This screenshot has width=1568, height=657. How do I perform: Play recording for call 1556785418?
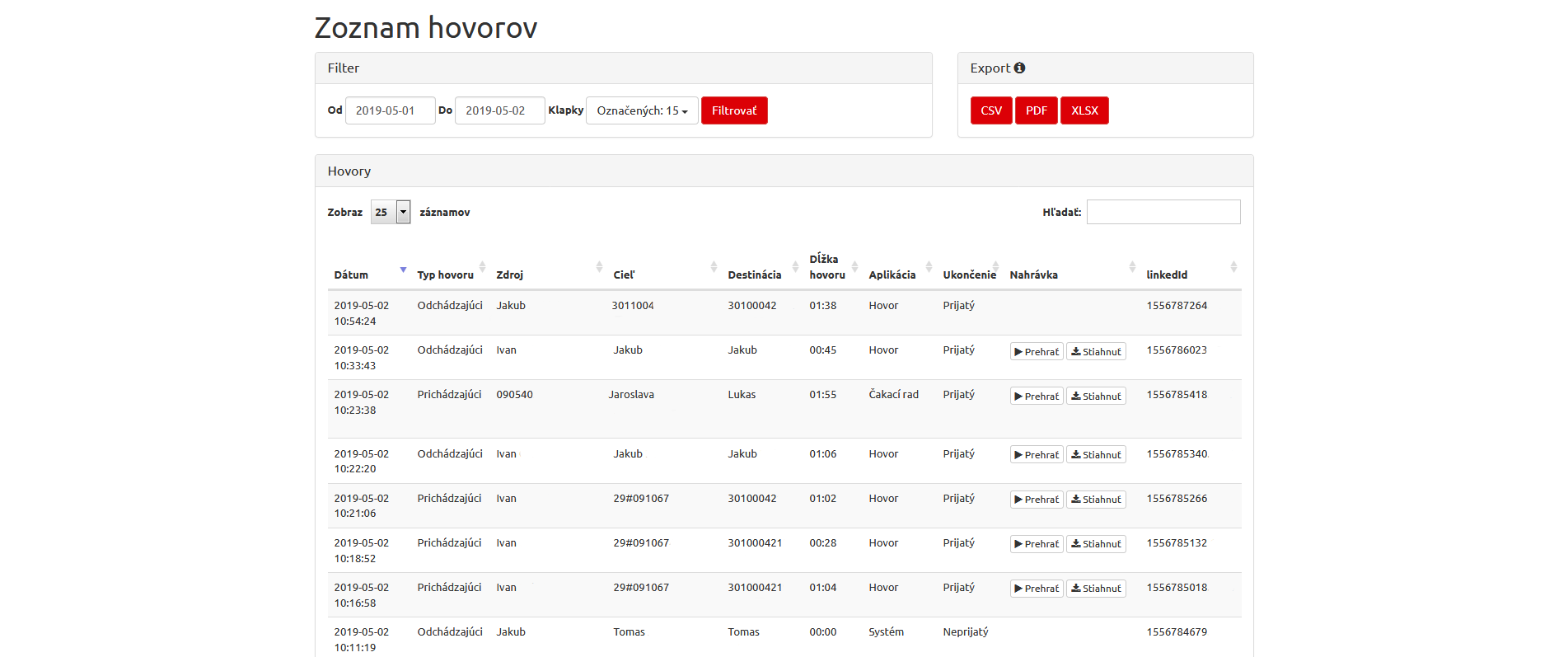tap(1037, 397)
